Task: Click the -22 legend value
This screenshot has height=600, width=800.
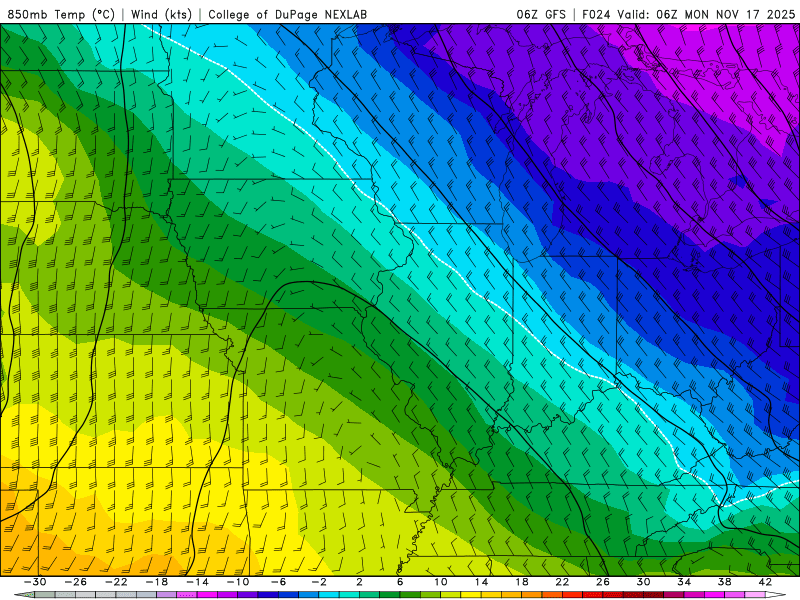Action: [x=116, y=582]
